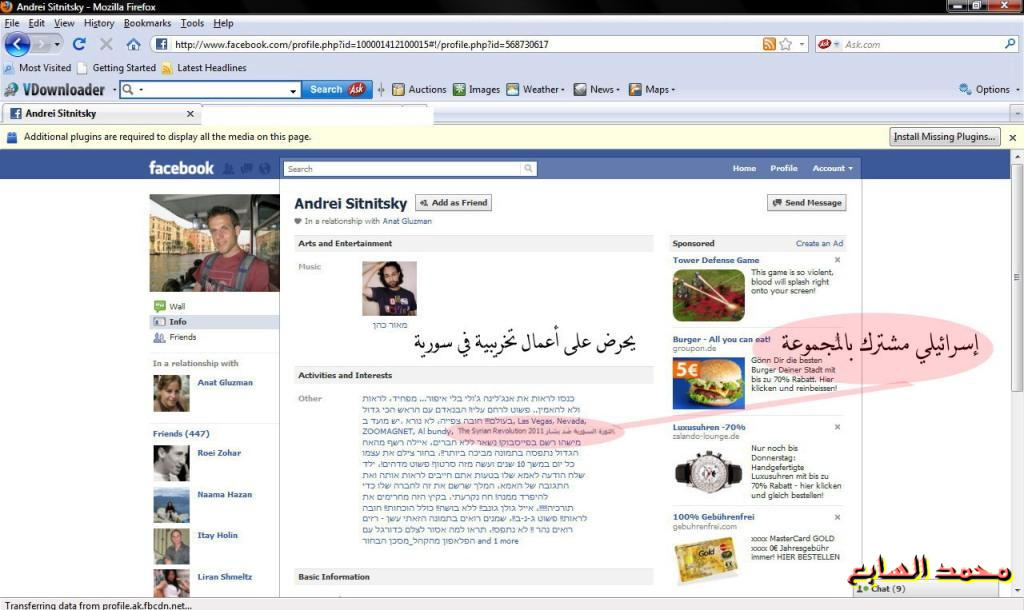Open the Chat (9) bar

[926, 588]
